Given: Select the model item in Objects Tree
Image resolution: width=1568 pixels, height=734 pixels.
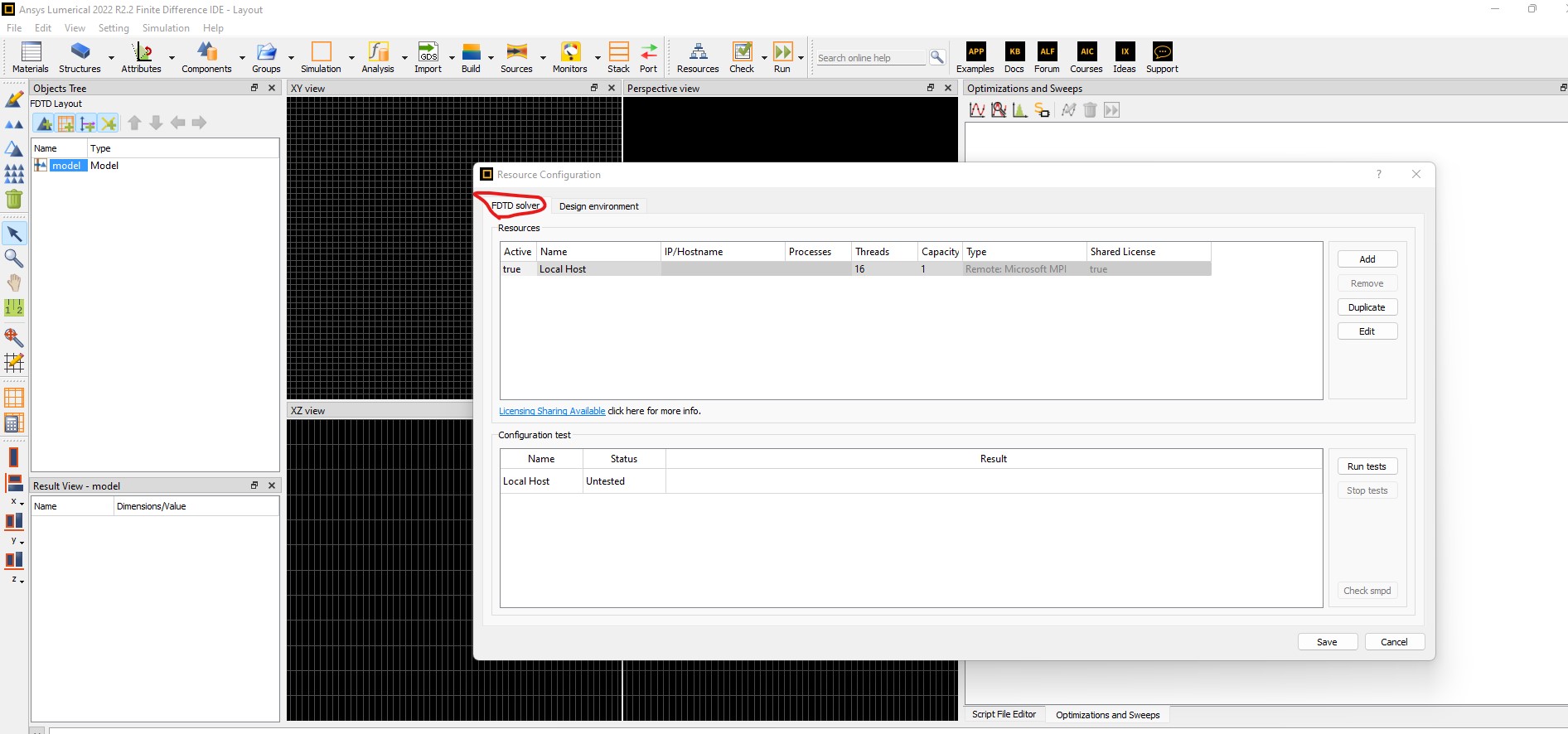Looking at the screenshot, I should click(66, 166).
